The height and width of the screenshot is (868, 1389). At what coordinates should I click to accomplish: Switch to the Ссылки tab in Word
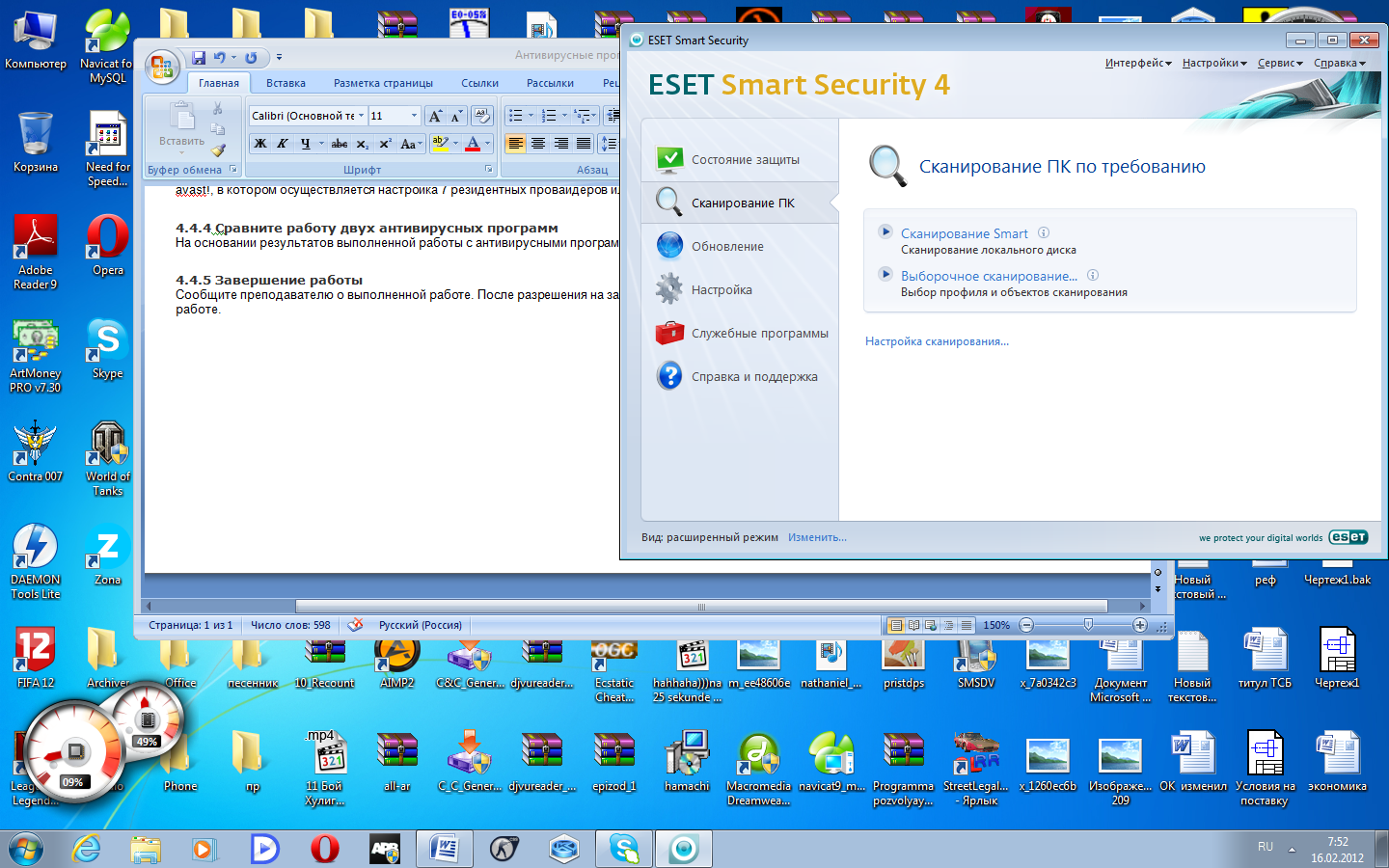[x=479, y=83]
